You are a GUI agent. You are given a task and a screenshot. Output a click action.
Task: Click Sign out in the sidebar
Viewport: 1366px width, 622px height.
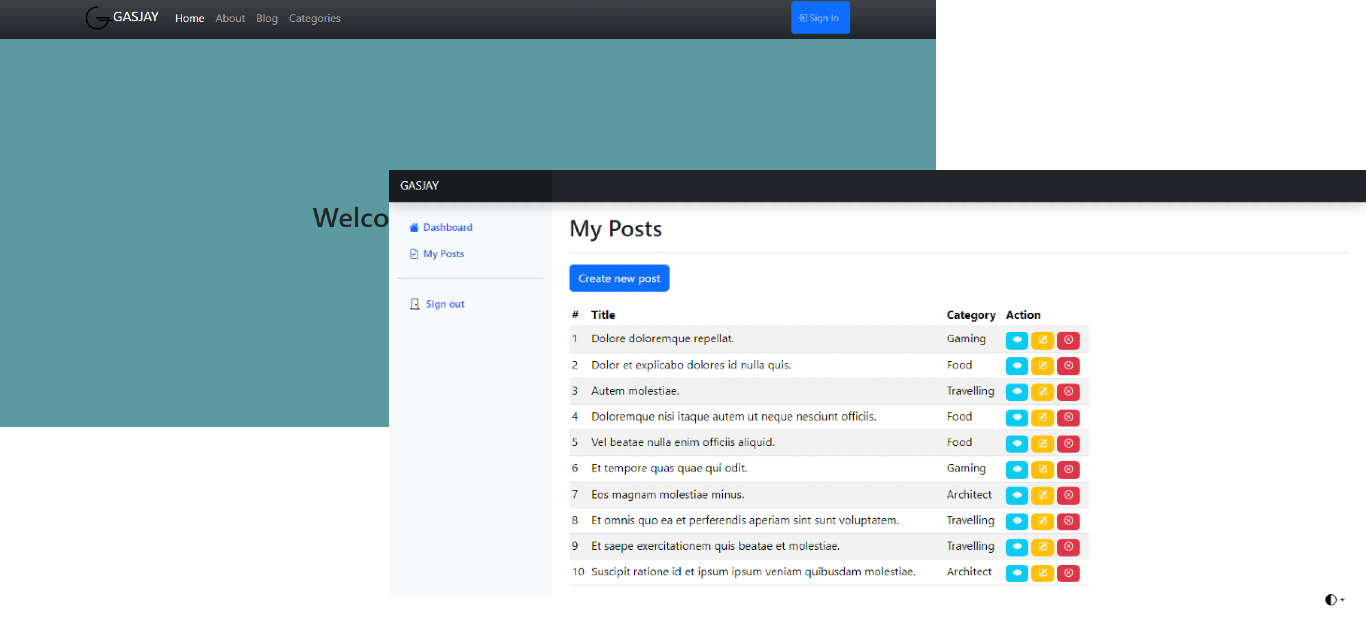444,304
